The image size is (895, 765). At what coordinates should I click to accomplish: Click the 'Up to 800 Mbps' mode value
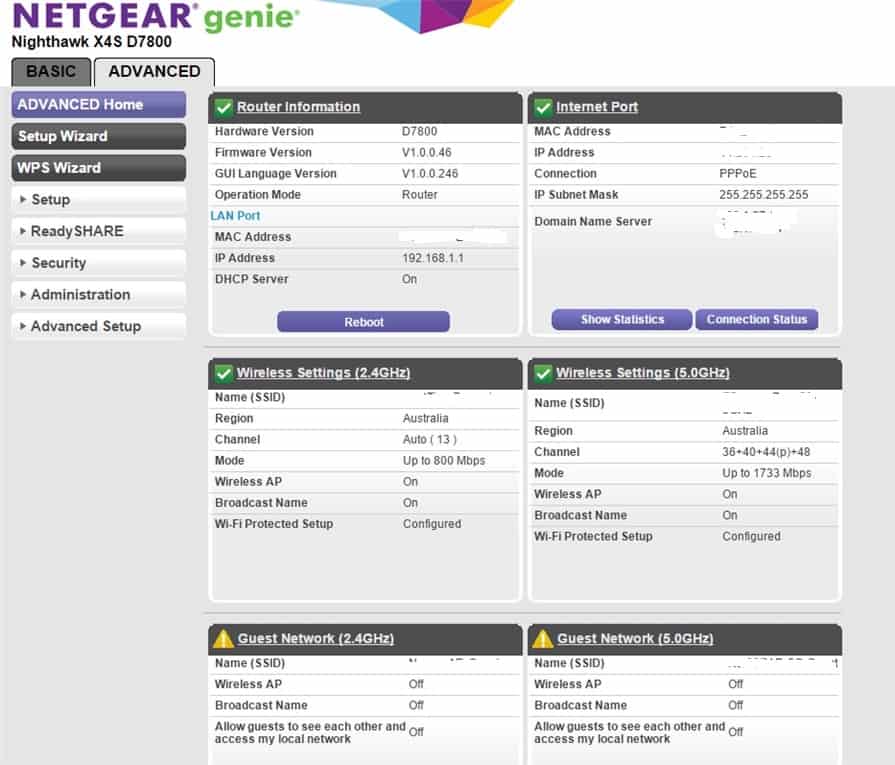tap(444, 461)
